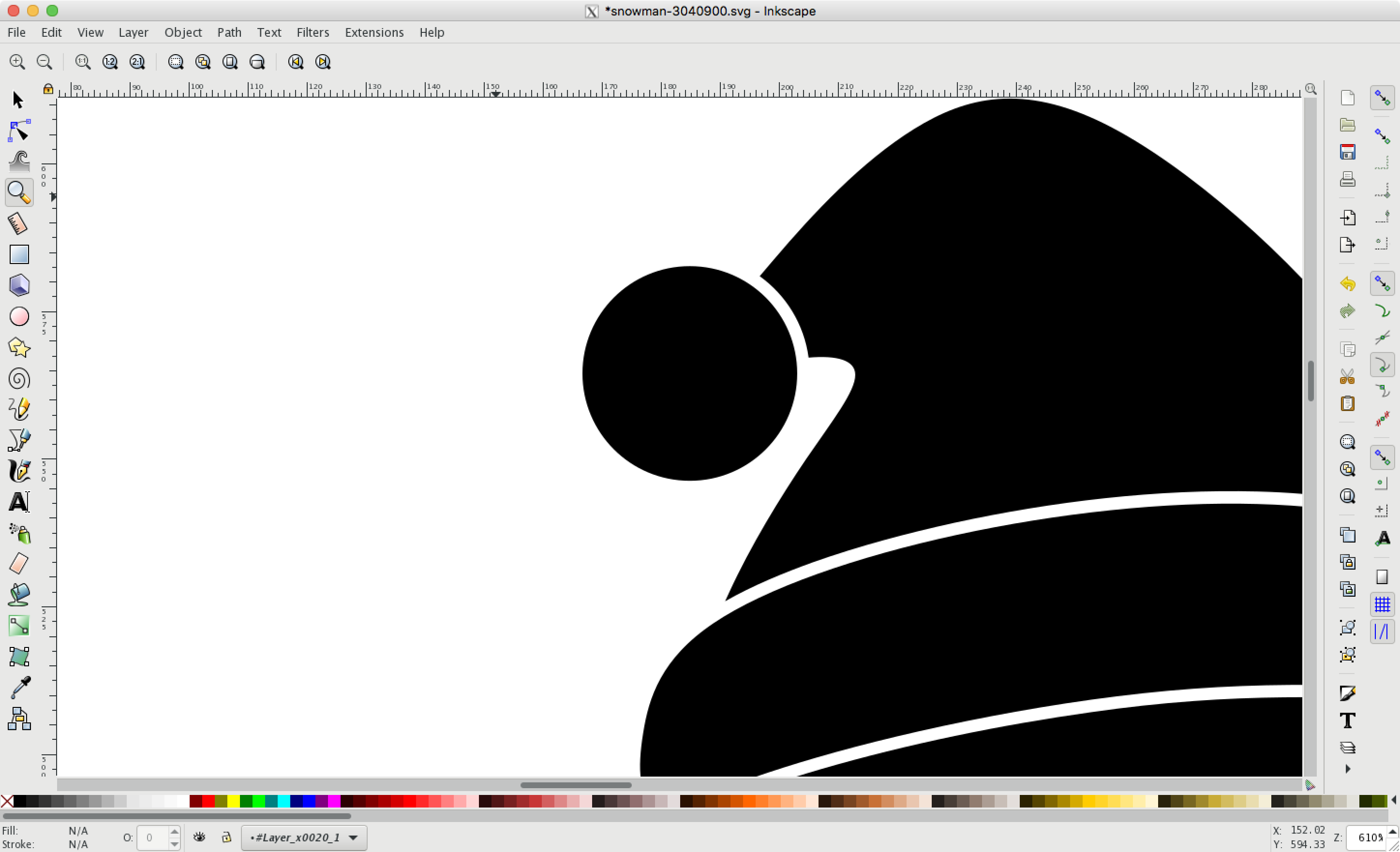Open the Extensions menu
The width and height of the screenshot is (1400, 852).
374,32
